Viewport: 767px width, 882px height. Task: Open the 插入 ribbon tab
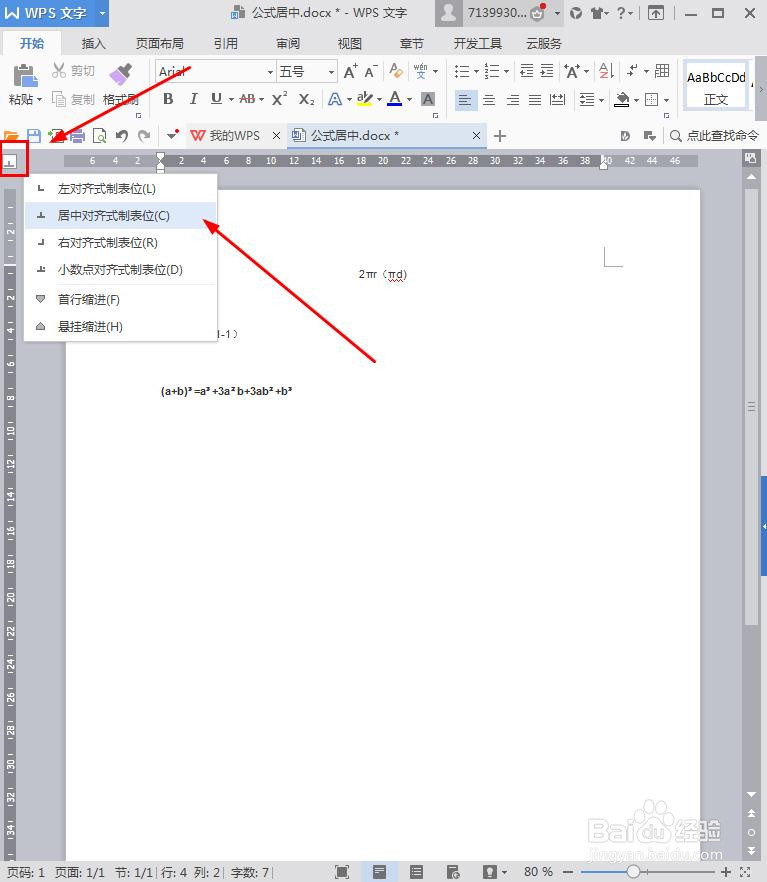click(x=93, y=43)
